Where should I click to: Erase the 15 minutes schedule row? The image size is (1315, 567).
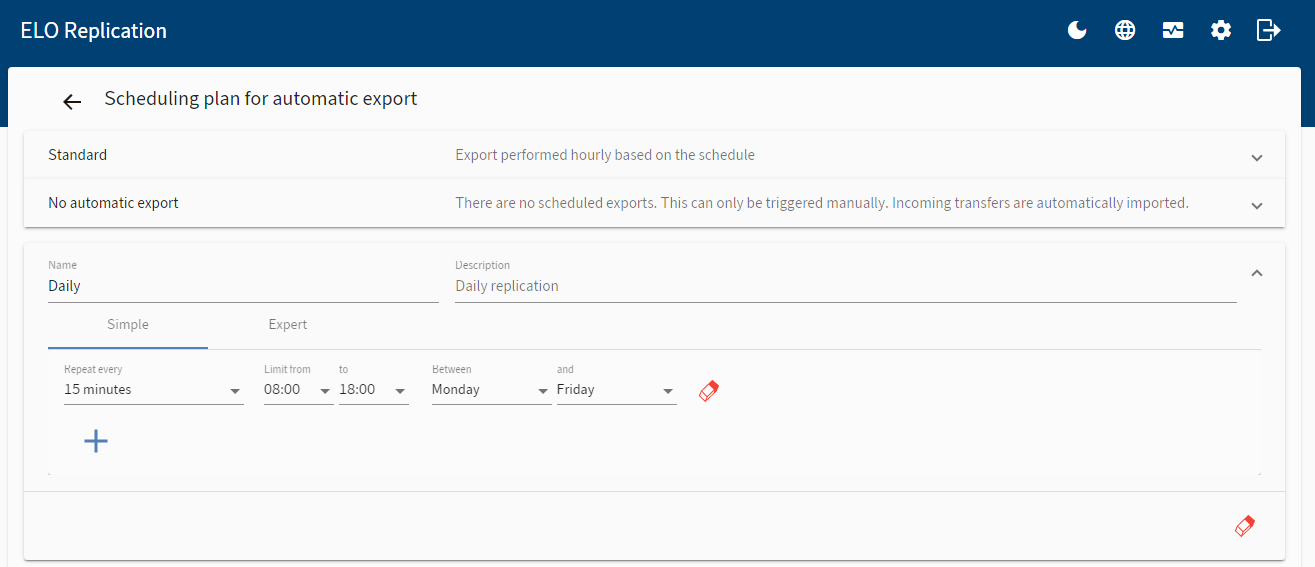[708, 390]
